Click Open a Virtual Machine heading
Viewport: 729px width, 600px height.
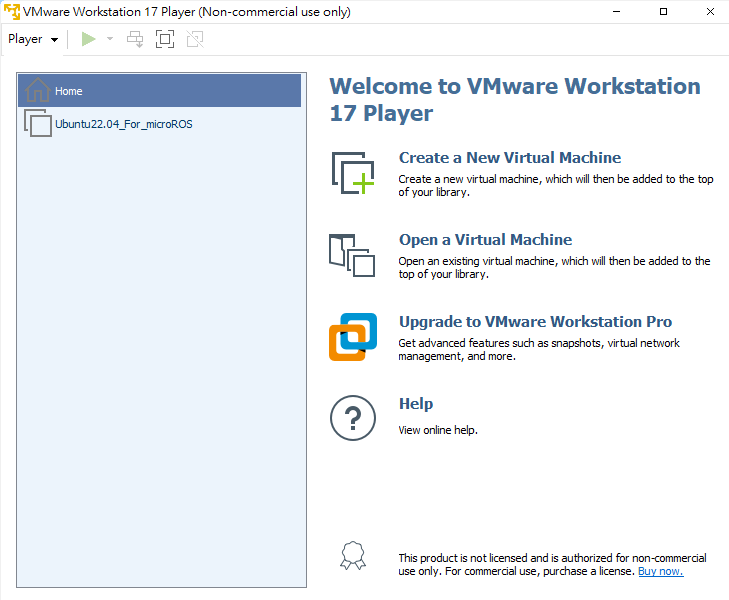(485, 239)
